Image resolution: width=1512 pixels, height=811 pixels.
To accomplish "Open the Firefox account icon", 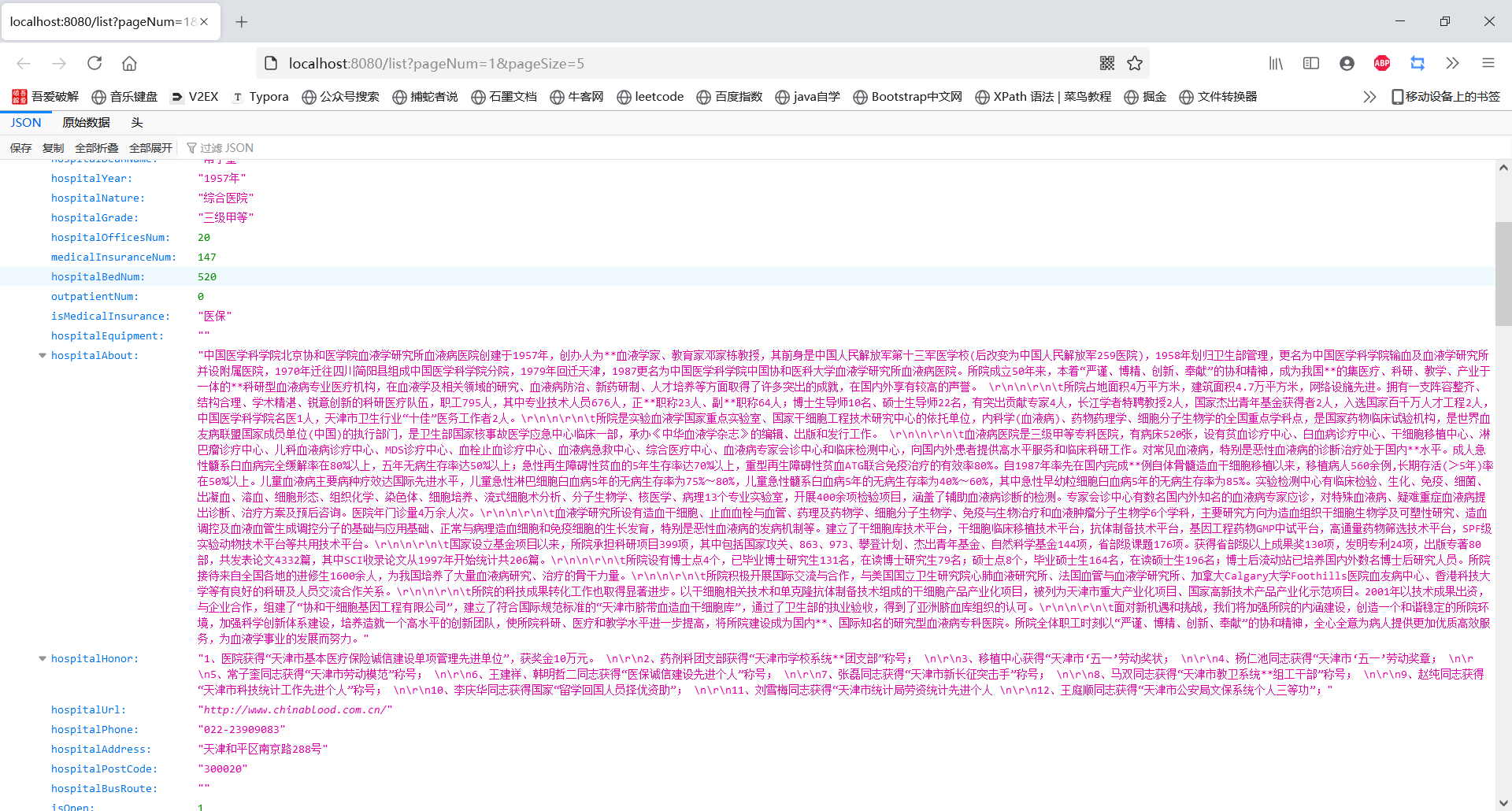I will [1347, 63].
